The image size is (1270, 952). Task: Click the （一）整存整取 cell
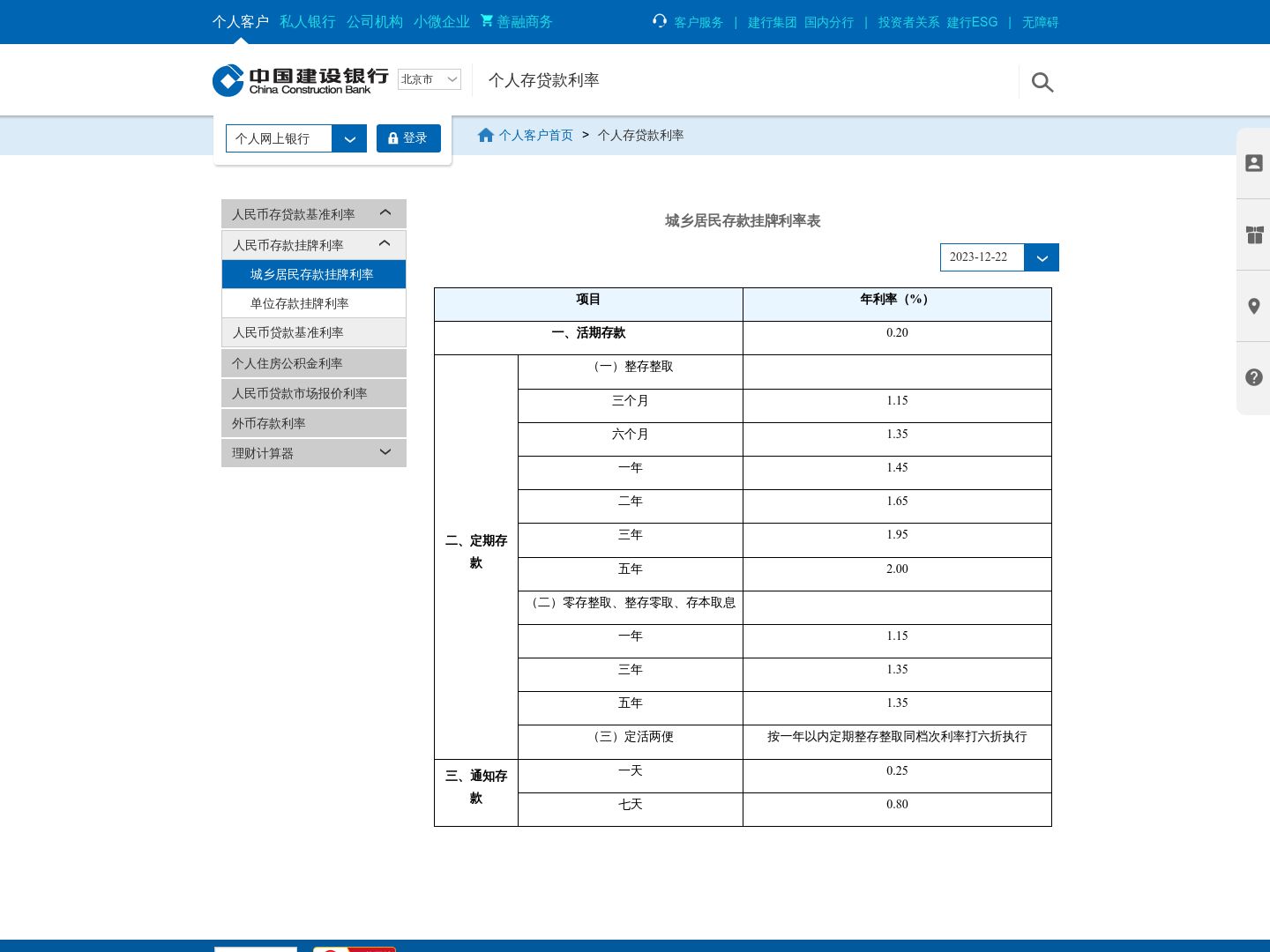click(631, 372)
